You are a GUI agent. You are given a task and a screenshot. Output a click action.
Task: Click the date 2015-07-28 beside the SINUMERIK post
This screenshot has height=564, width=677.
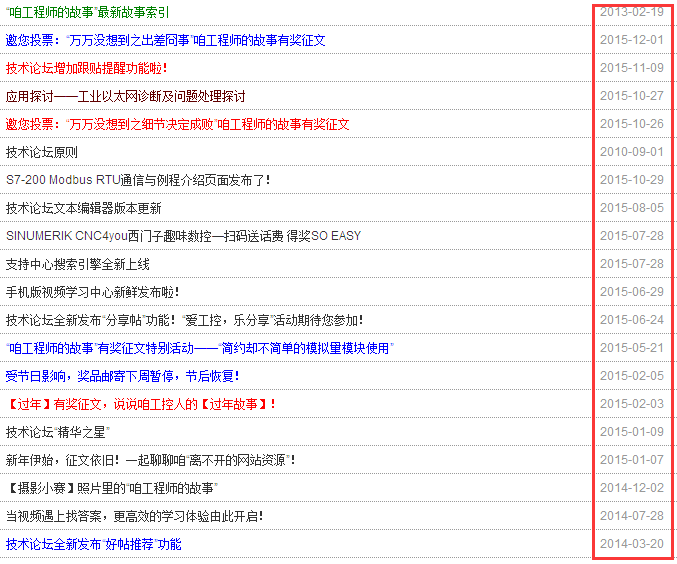tap(632, 236)
